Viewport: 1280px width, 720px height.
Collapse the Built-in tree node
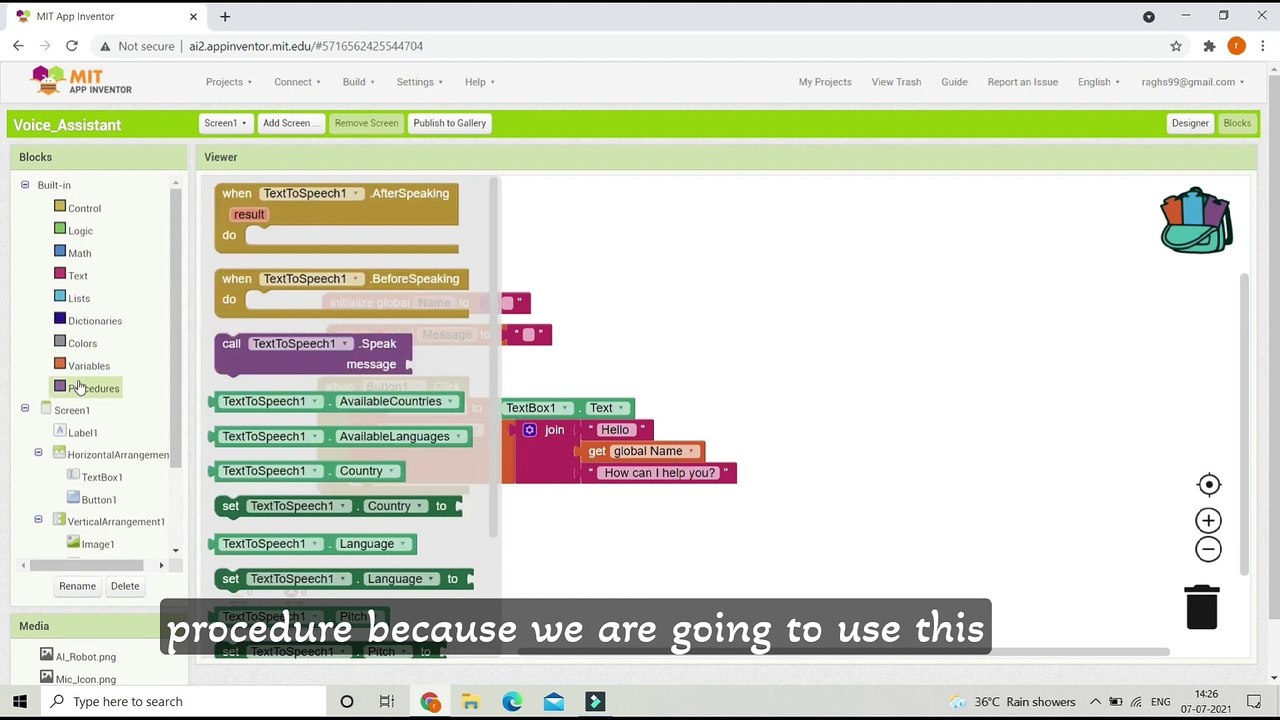tap(25, 185)
